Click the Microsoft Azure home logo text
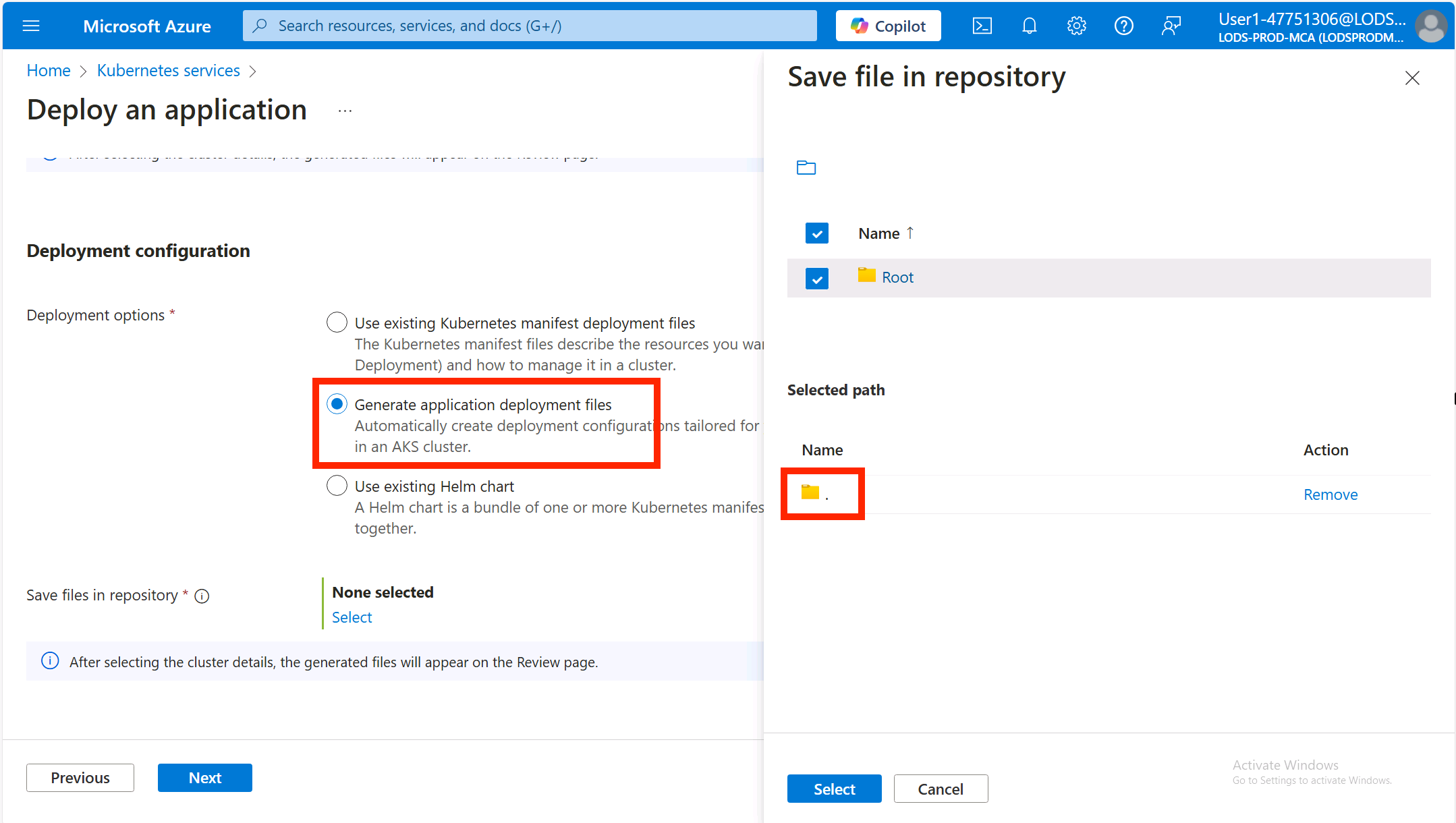 coord(146,26)
